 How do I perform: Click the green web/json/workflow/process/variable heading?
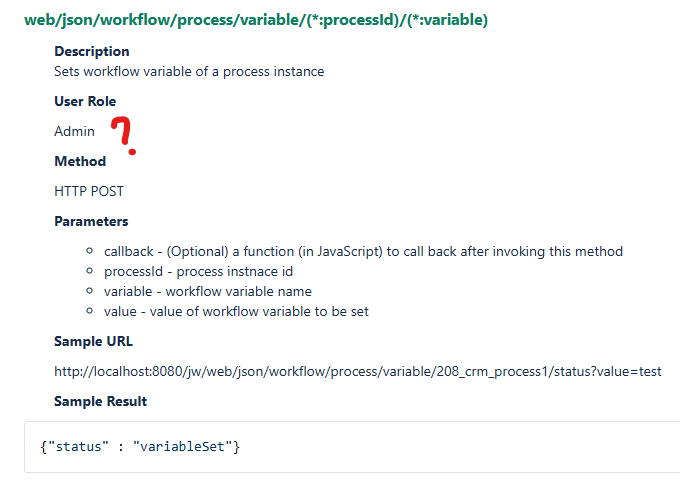(255, 19)
